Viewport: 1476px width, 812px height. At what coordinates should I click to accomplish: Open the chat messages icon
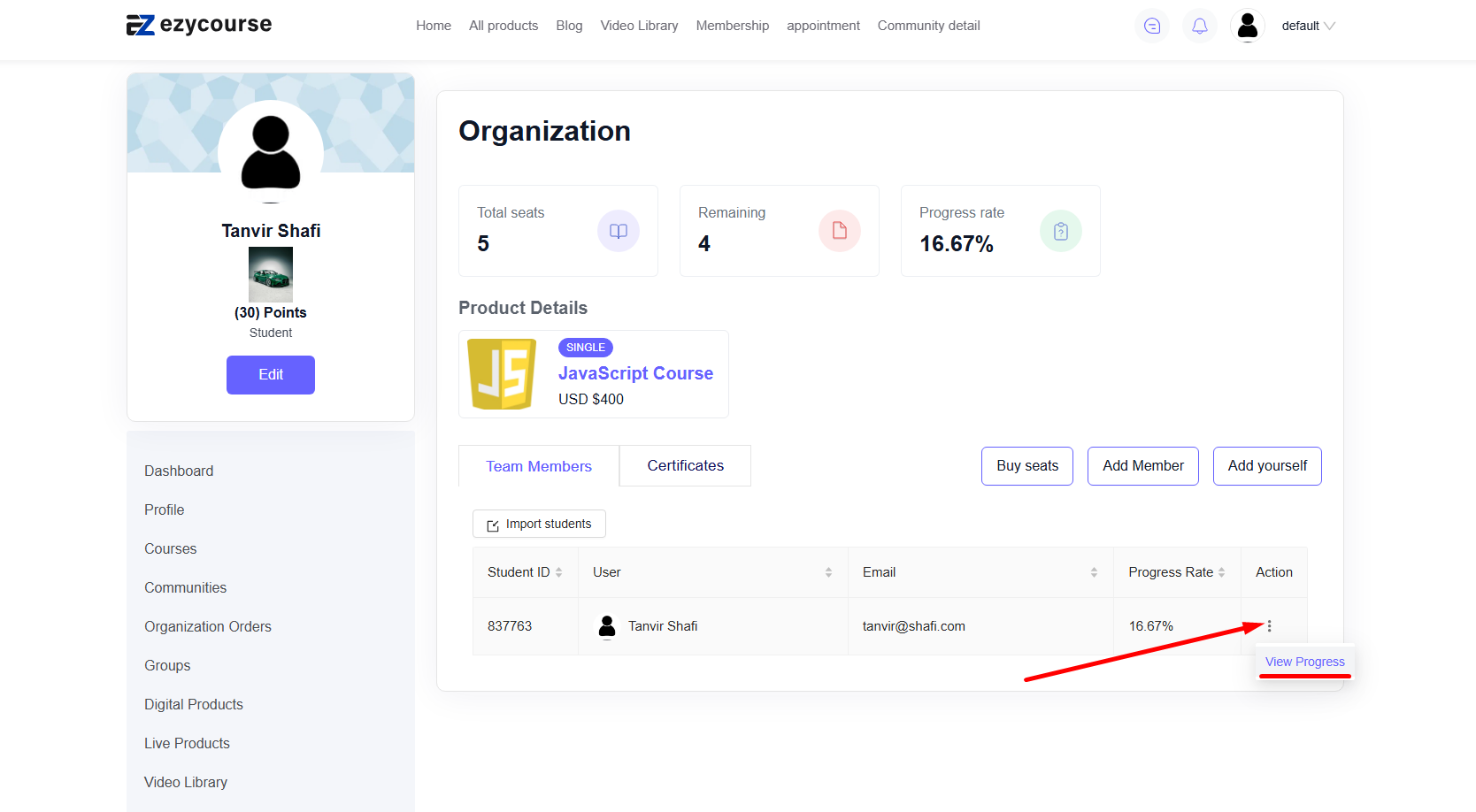pyautogui.click(x=1151, y=26)
